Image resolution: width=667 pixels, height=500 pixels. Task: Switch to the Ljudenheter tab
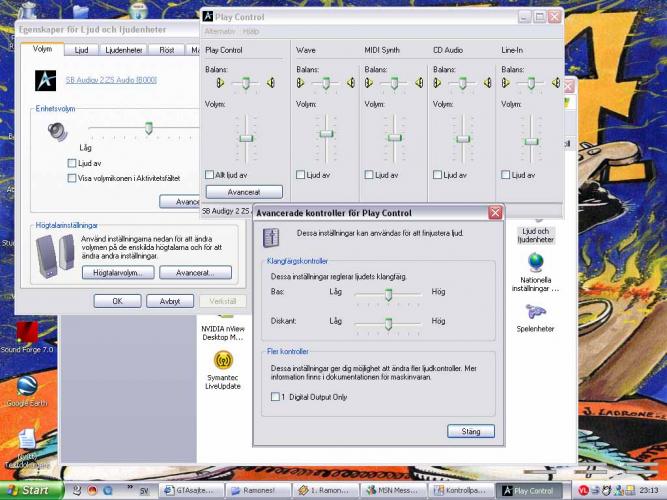click(123, 49)
